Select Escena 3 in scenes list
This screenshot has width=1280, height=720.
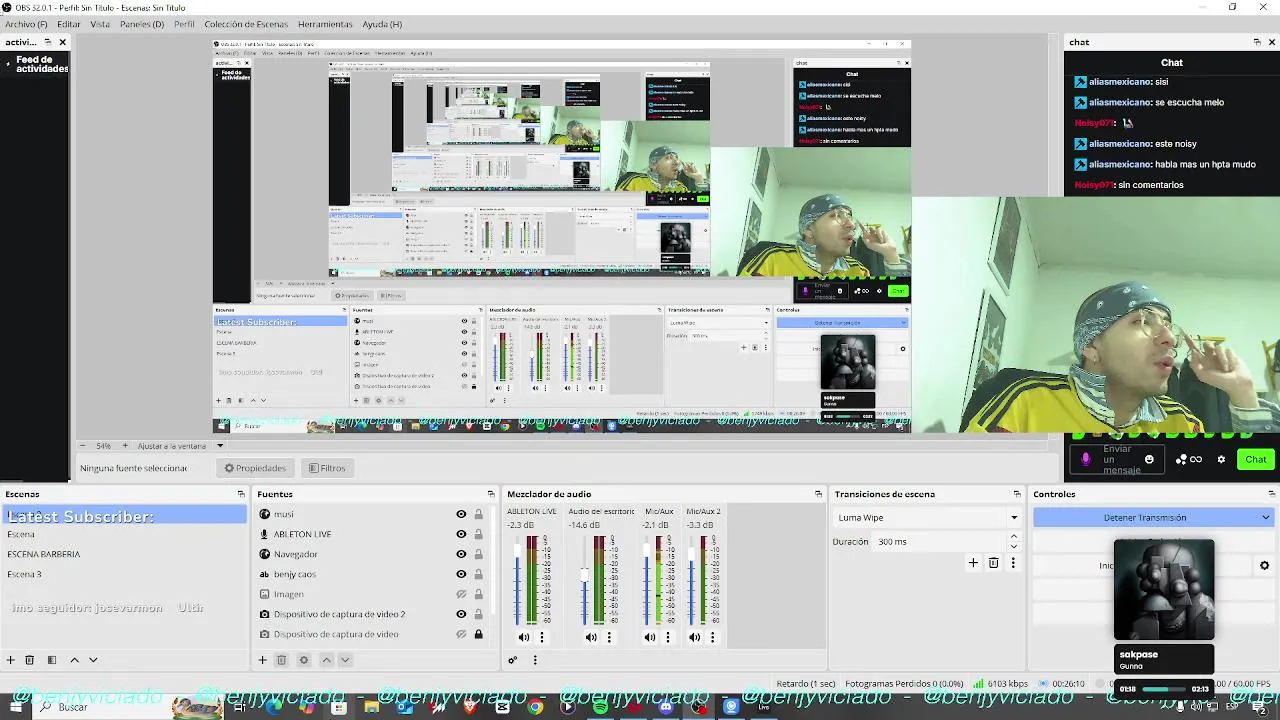click(x=24, y=574)
